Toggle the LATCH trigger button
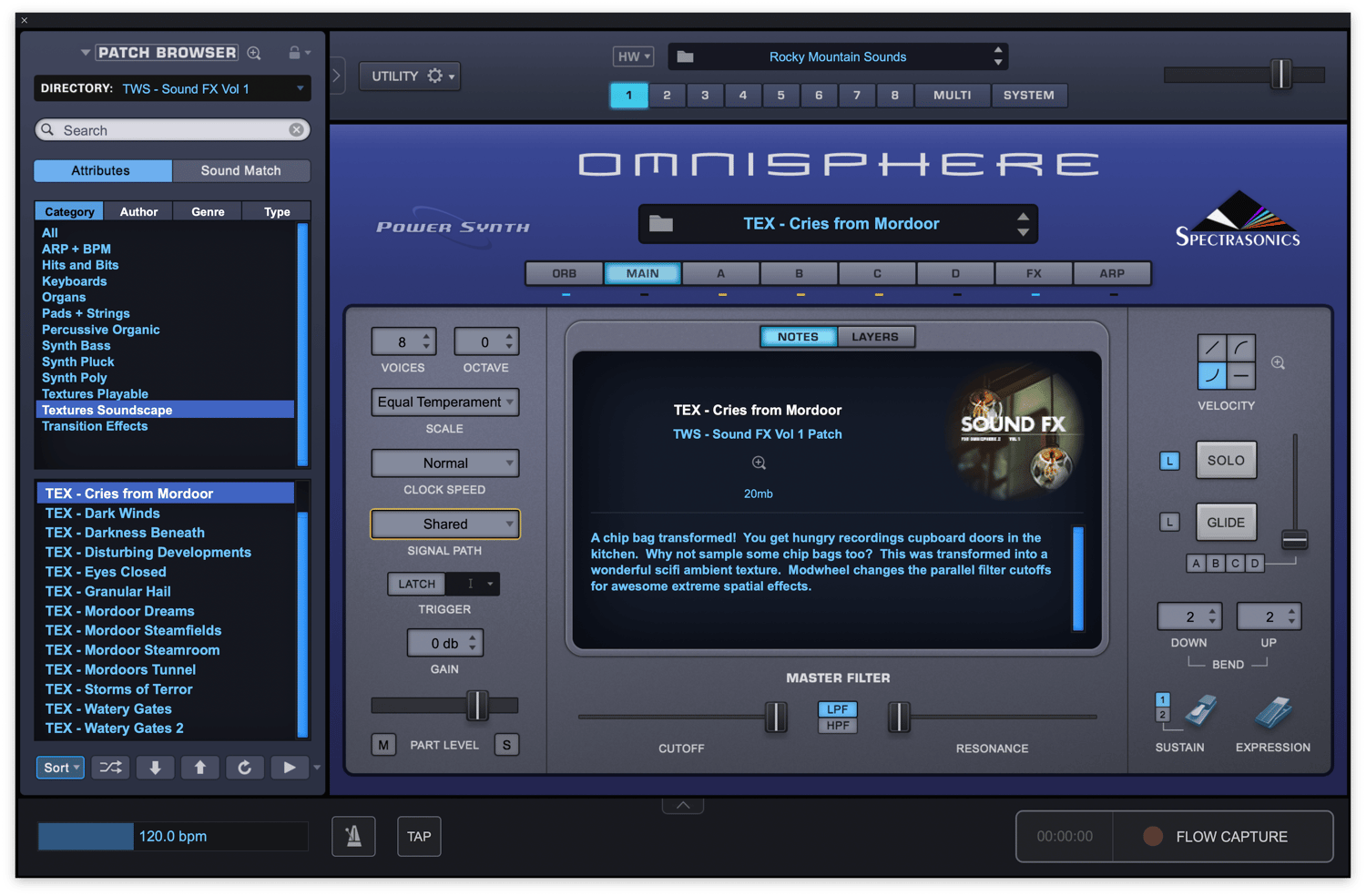 point(416,584)
